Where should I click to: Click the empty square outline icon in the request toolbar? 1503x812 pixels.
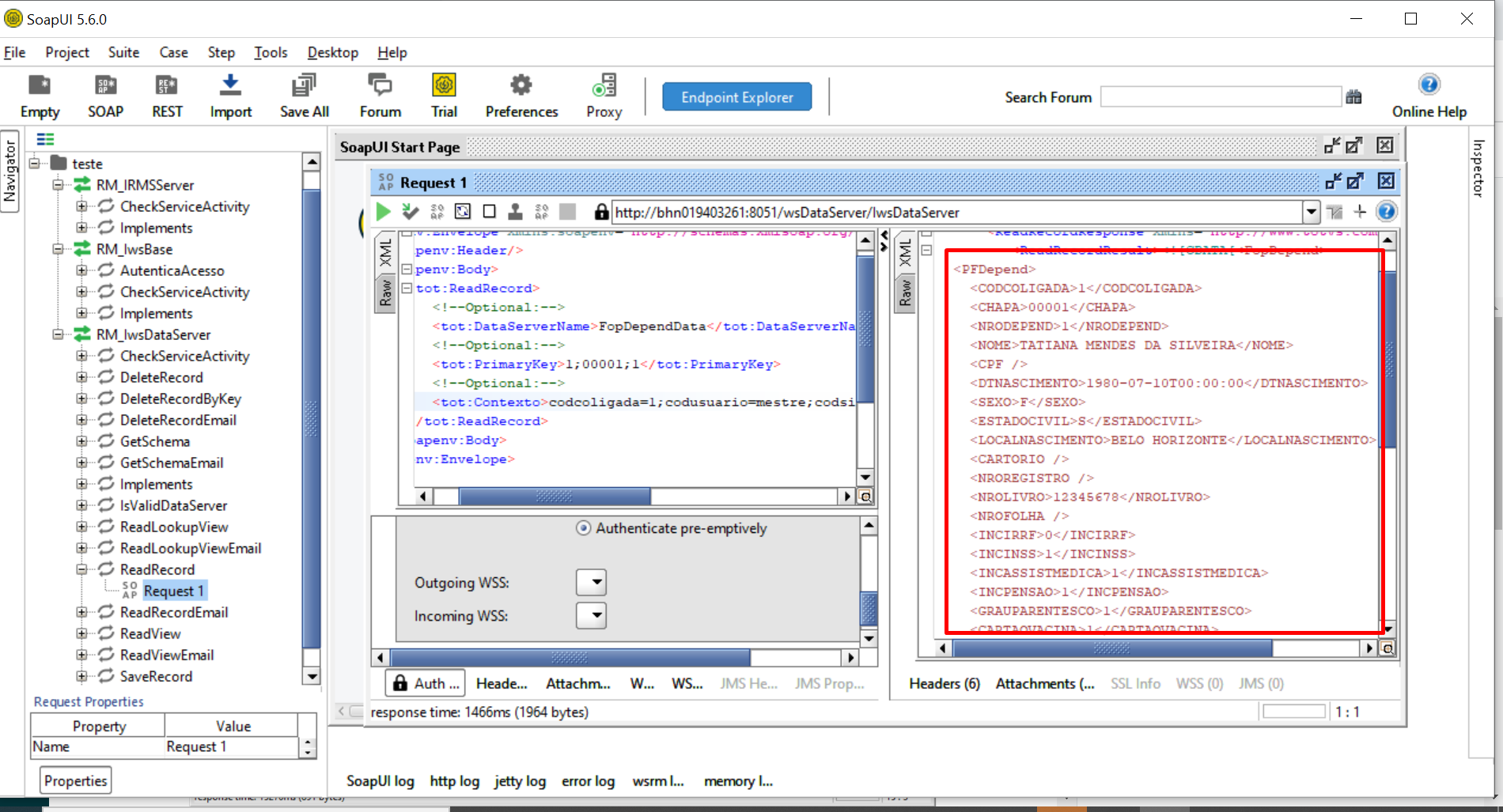(490, 212)
